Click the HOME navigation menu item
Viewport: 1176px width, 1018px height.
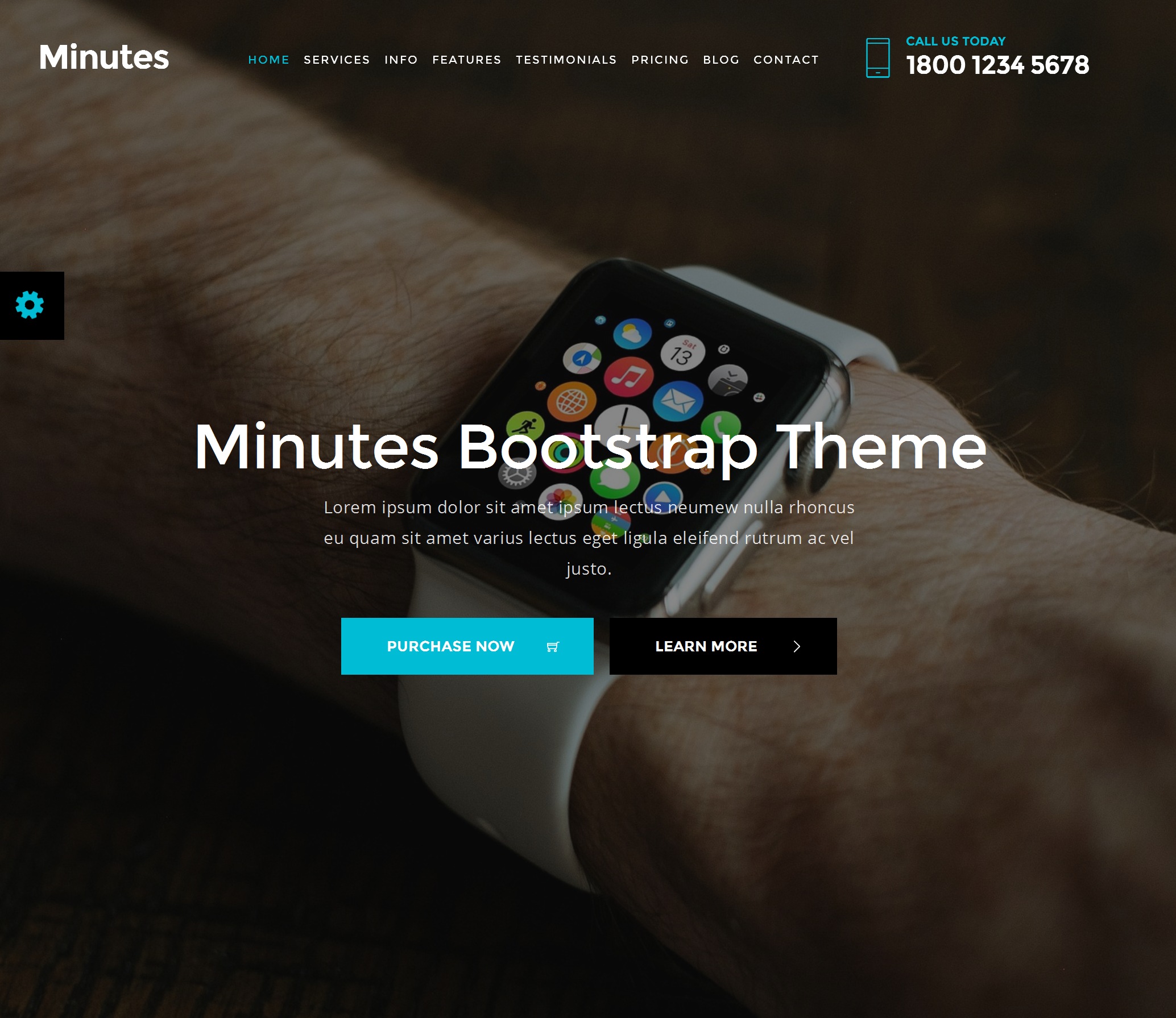pos(269,59)
